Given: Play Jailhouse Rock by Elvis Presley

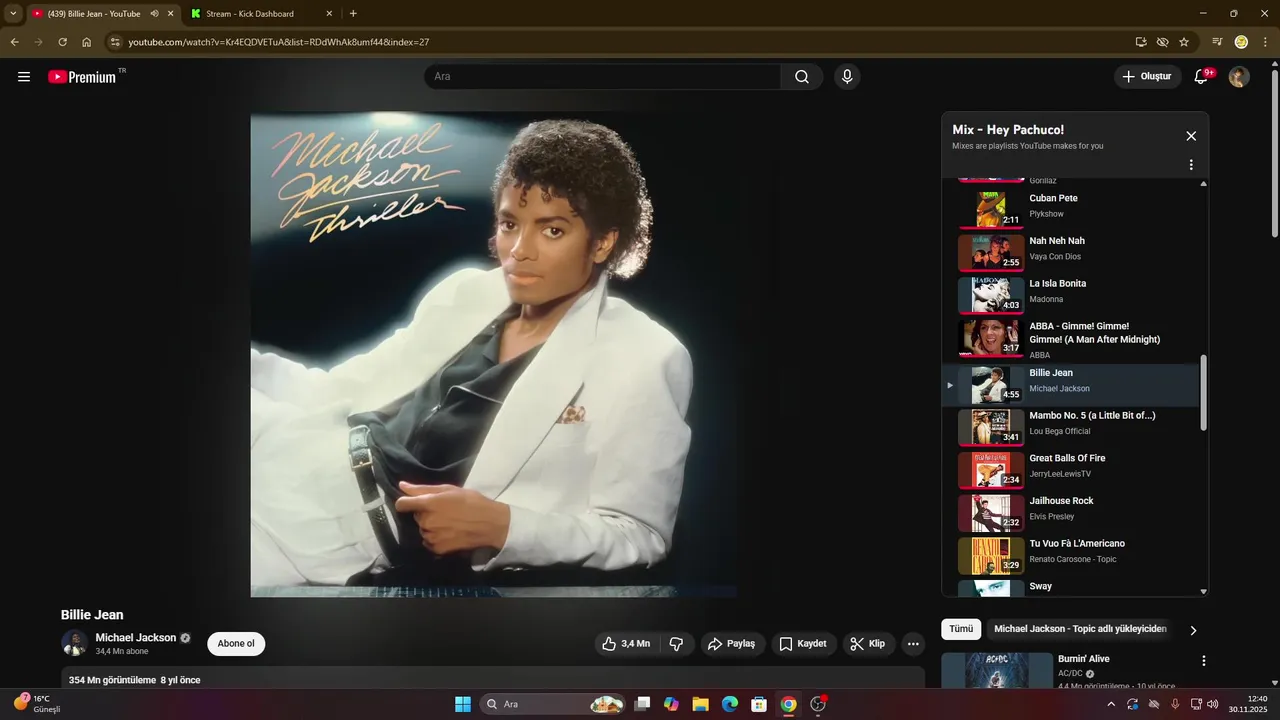Looking at the screenshot, I should pyautogui.click(x=1071, y=513).
